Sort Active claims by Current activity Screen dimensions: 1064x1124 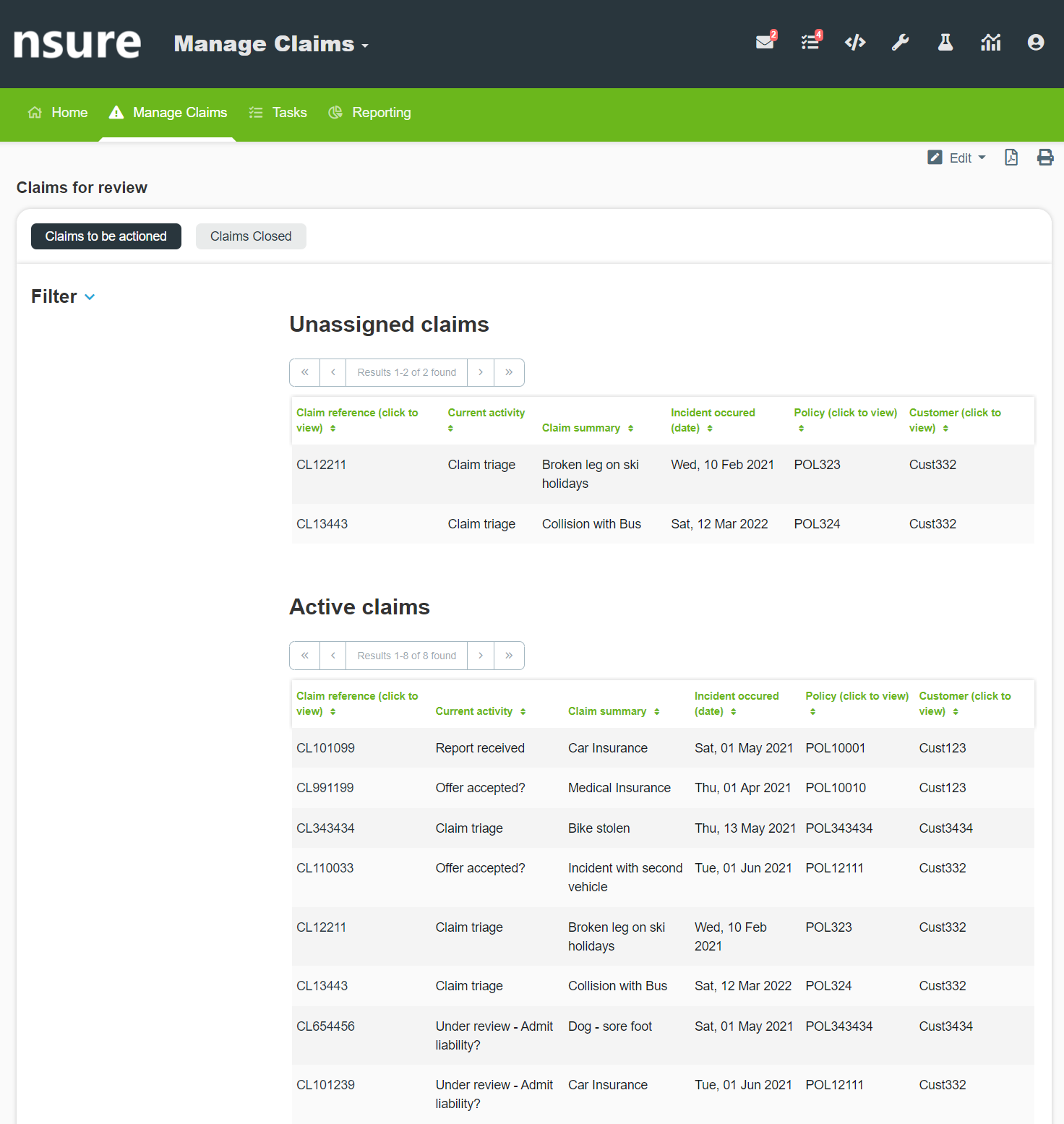click(x=480, y=711)
